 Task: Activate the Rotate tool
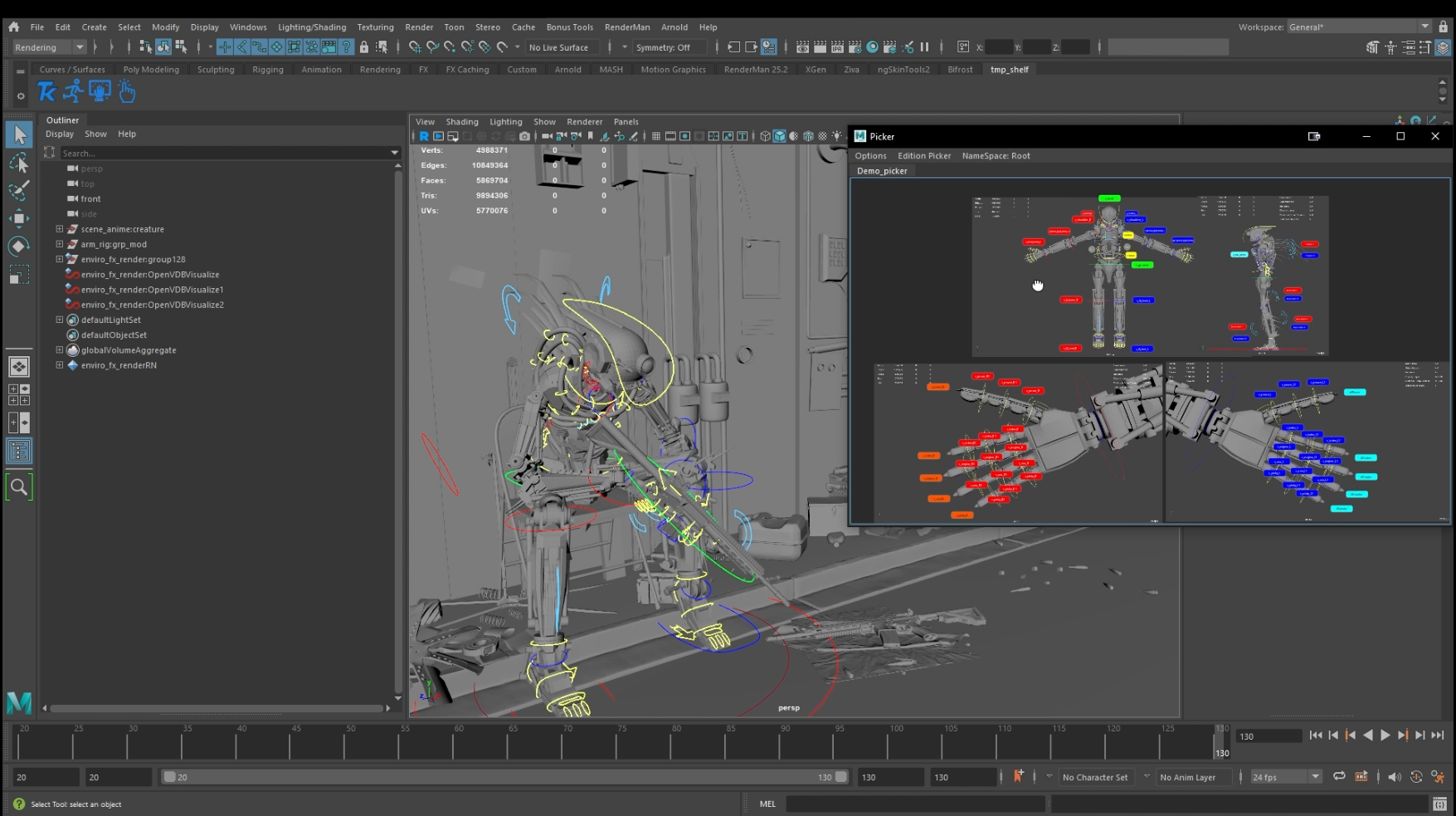click(18, 247)
